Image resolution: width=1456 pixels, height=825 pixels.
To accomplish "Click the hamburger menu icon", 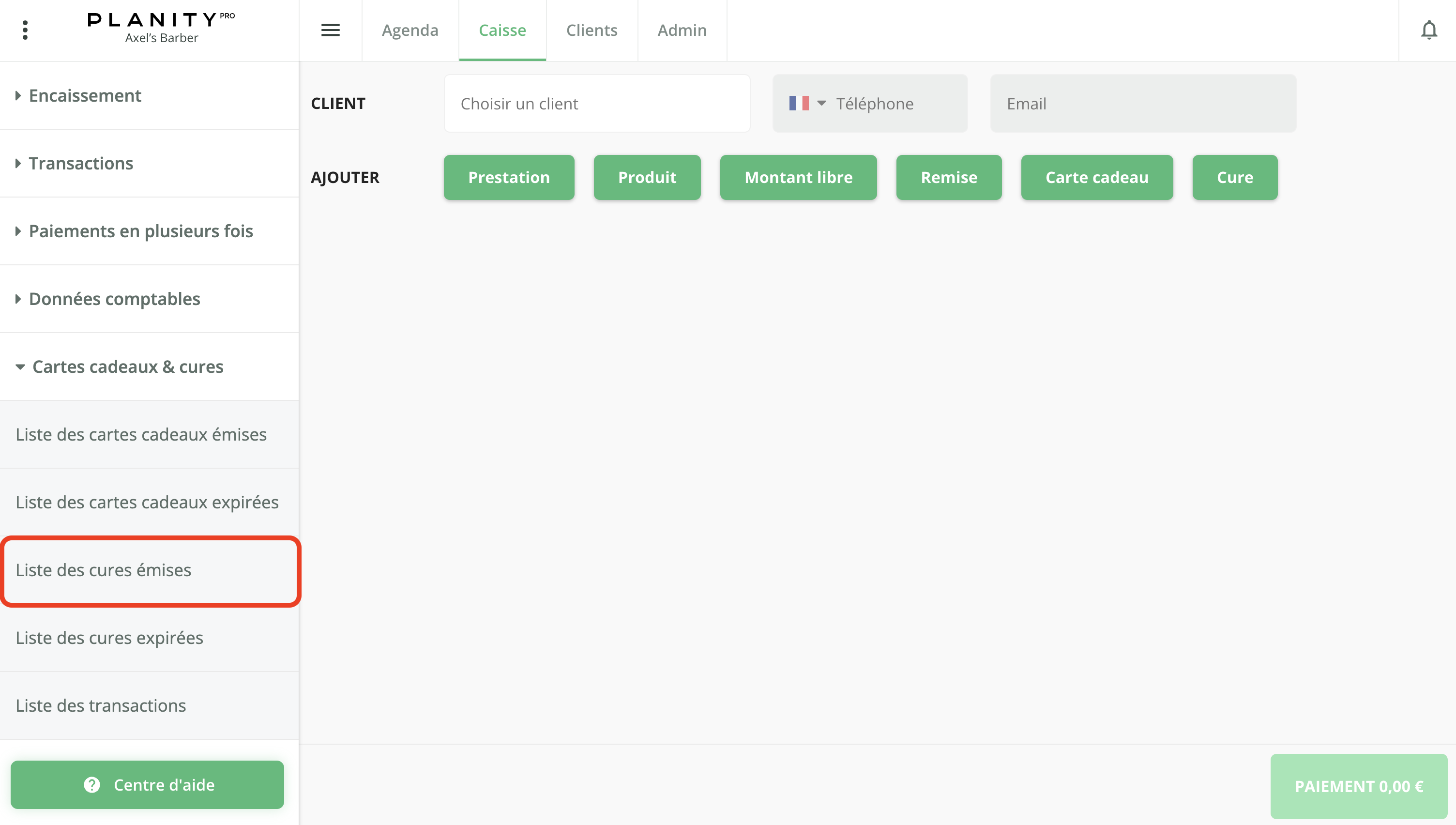I will coord(330,30).
